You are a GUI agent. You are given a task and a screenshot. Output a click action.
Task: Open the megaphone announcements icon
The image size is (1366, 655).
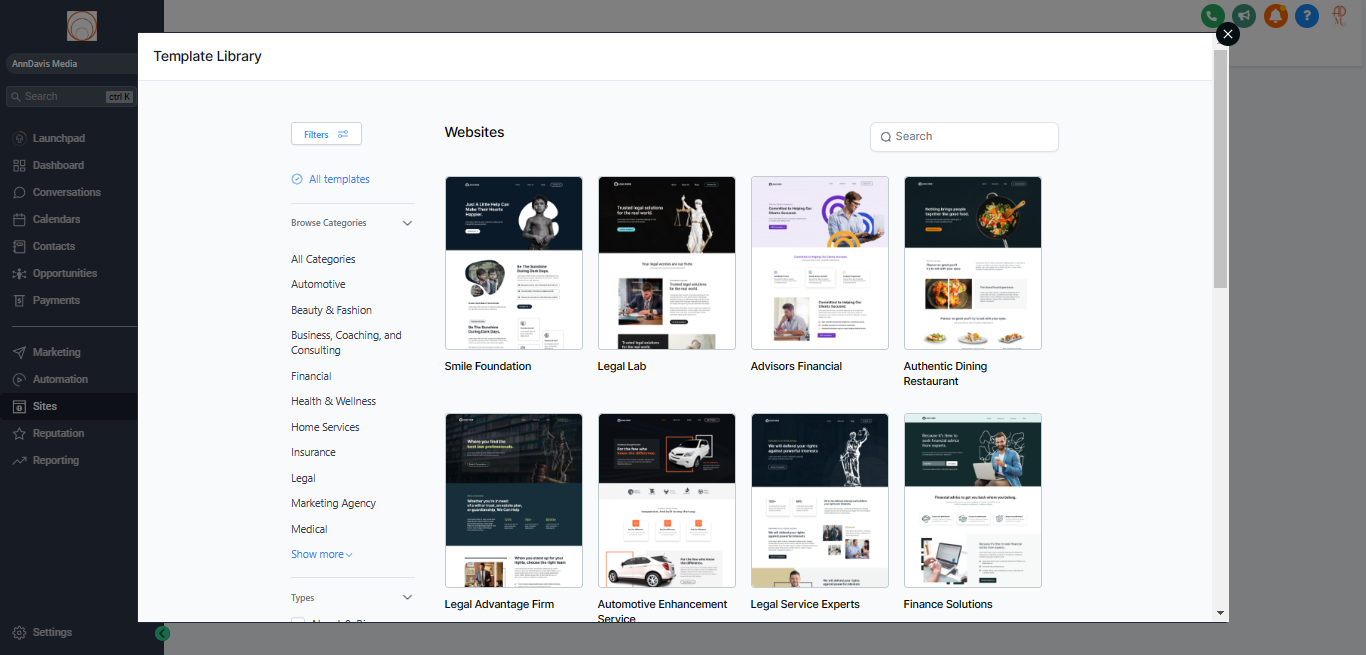1243,16
